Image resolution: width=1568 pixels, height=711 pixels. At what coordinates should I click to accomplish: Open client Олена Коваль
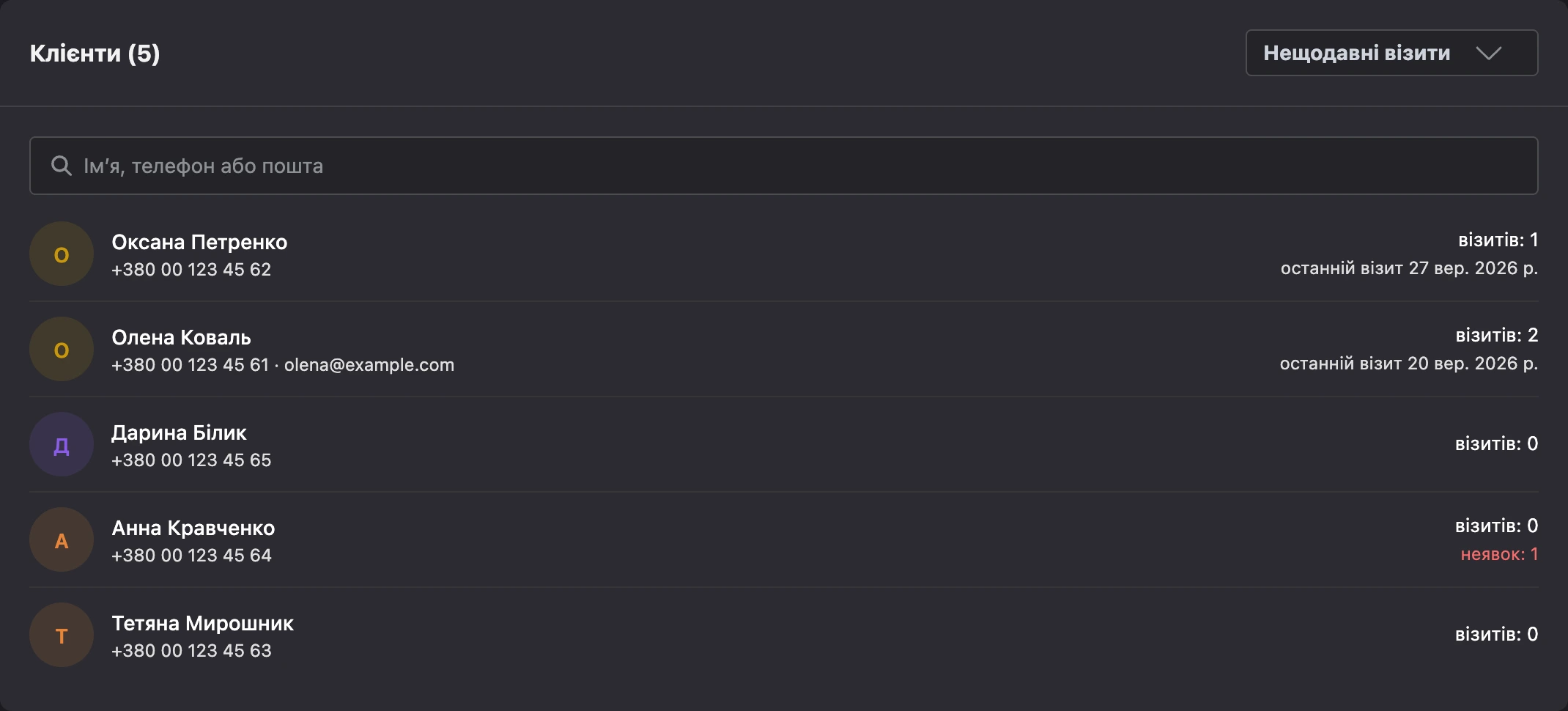coord(783,349)
